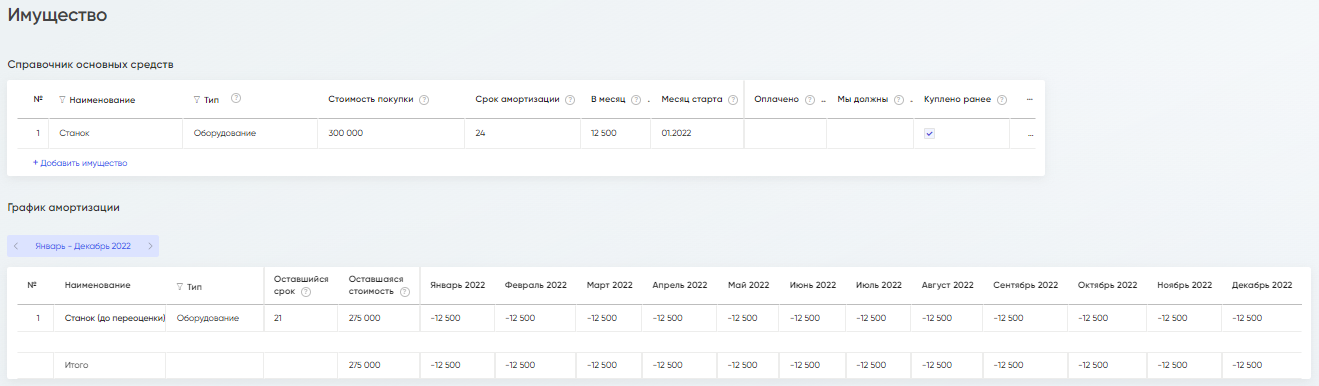Go to previous period with left chevron
The height and width of the screenshot is (386, 1319).
16,246
